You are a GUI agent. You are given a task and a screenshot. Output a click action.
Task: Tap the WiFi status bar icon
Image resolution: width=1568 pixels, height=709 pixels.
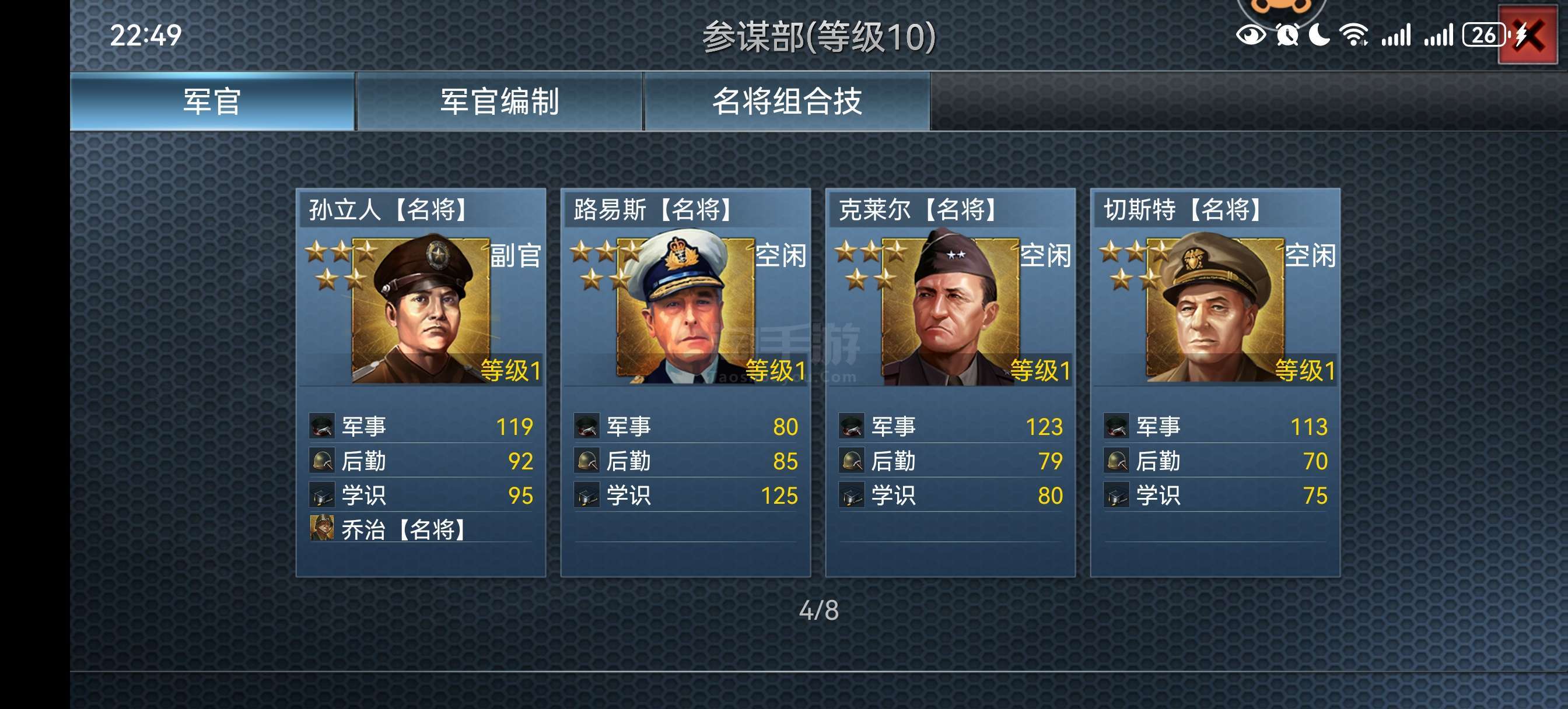(x=1354, y=34)
